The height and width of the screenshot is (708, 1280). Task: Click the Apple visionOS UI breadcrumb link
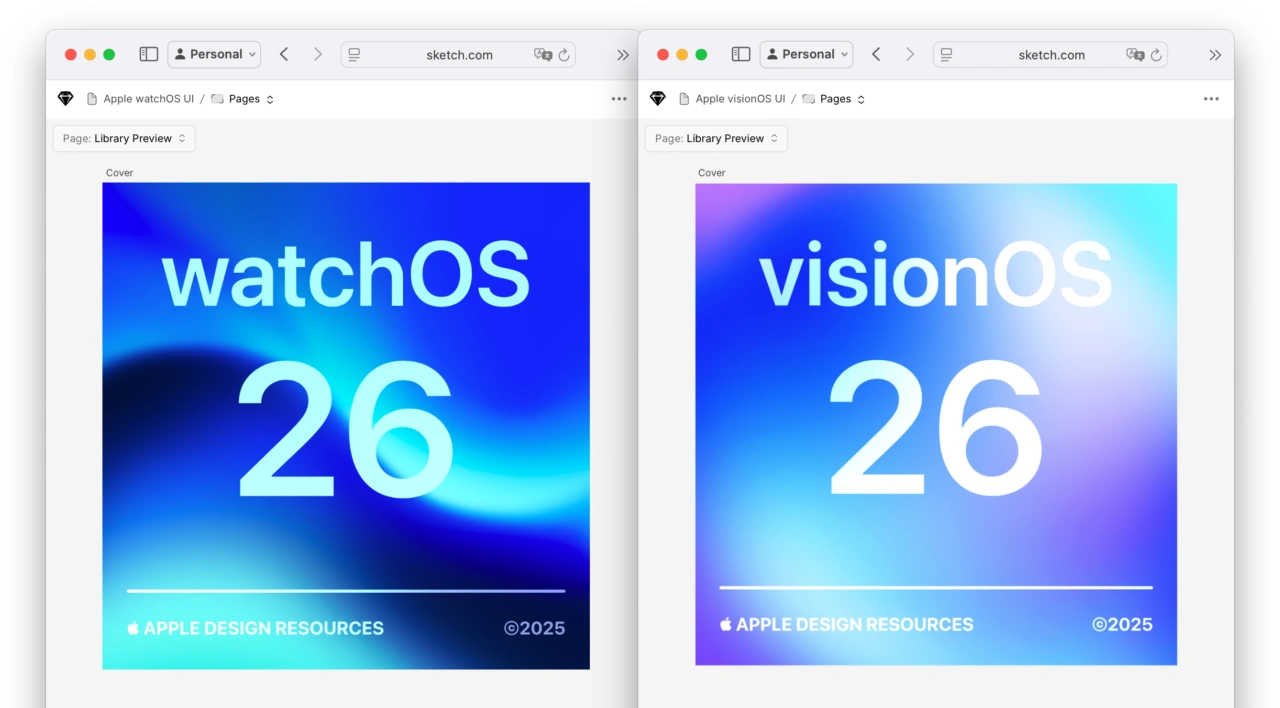click(x=740, y=99)
